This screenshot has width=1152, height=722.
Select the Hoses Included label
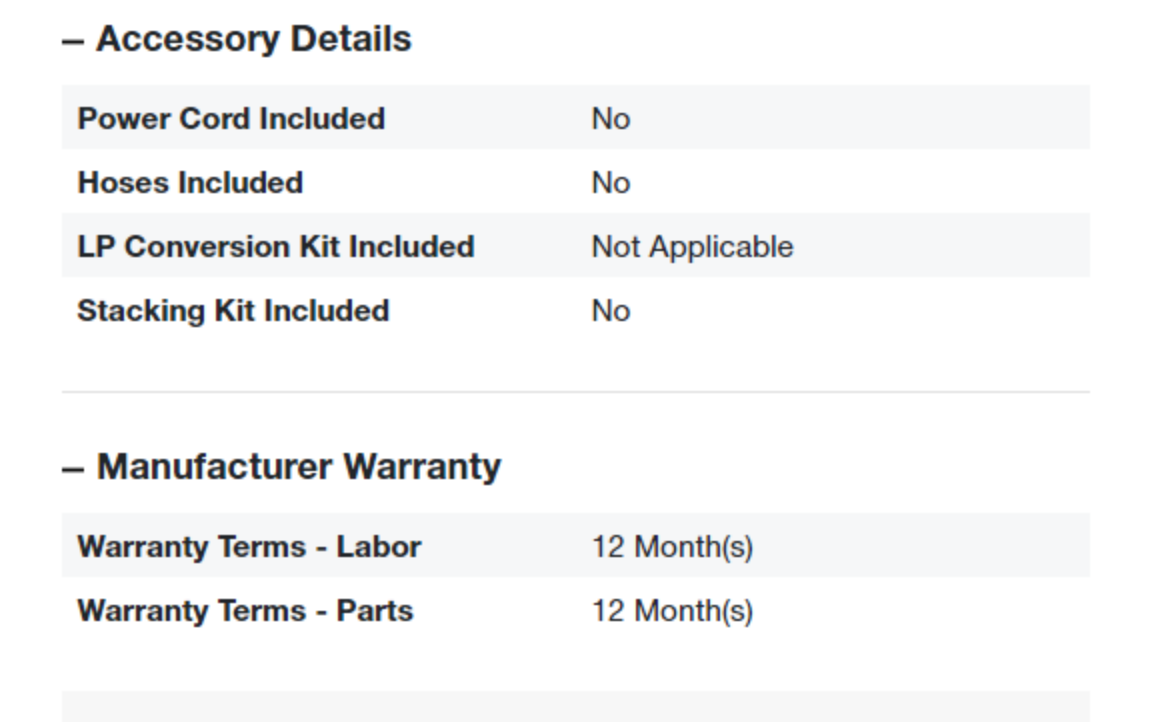(x=190, y=183)
